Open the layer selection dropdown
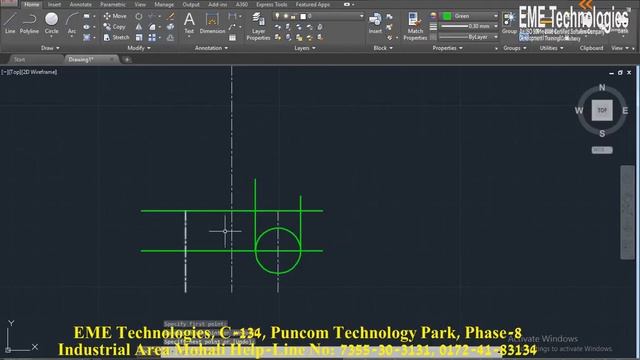The height and width of the screenshot is (360, 640). (361, 16)
